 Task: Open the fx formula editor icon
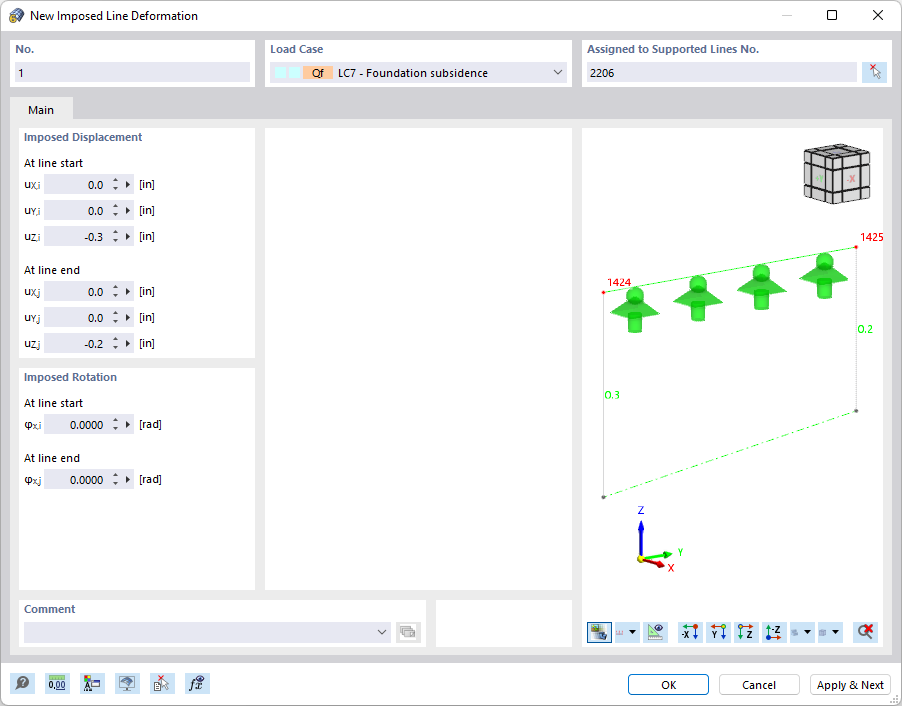[x=197, y=683]
